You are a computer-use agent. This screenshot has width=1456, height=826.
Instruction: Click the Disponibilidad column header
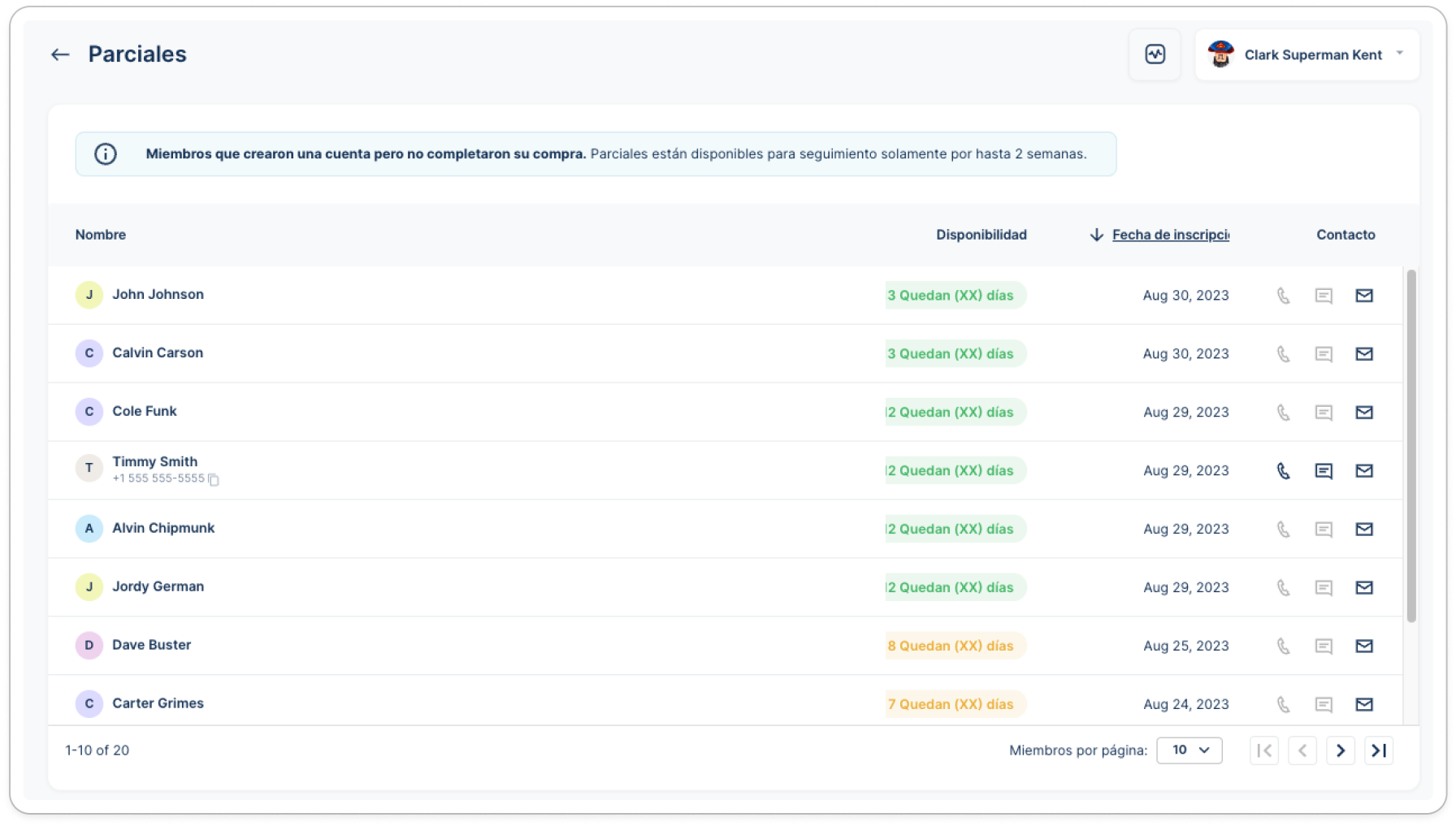click(x=981, y=235)
